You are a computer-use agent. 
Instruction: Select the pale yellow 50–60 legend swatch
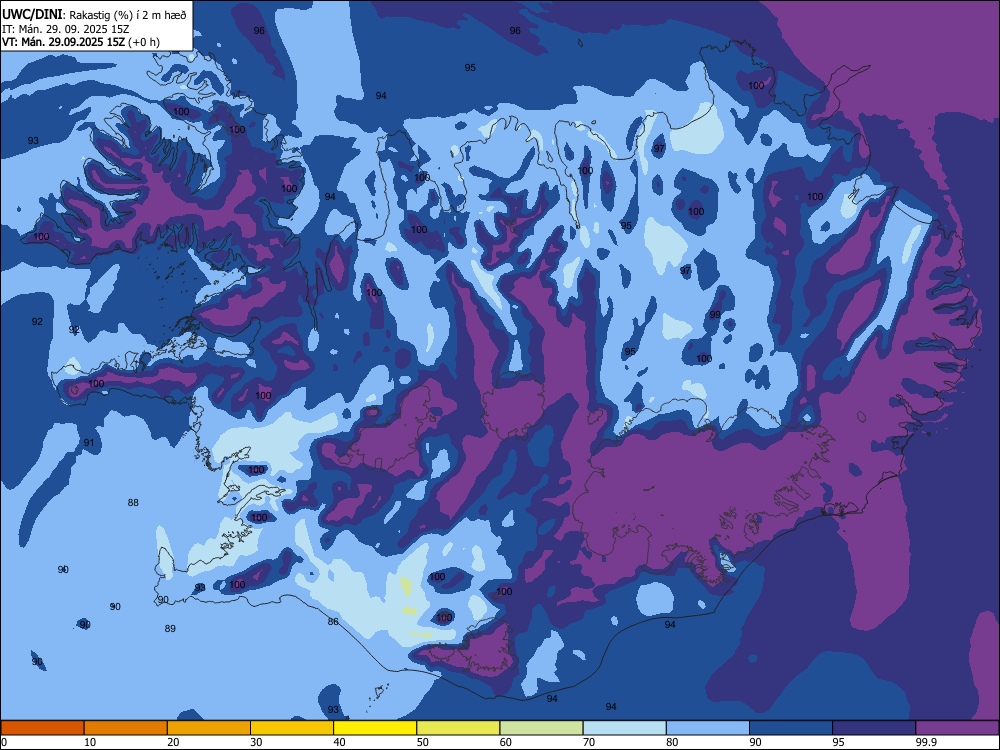pos(459,728)
